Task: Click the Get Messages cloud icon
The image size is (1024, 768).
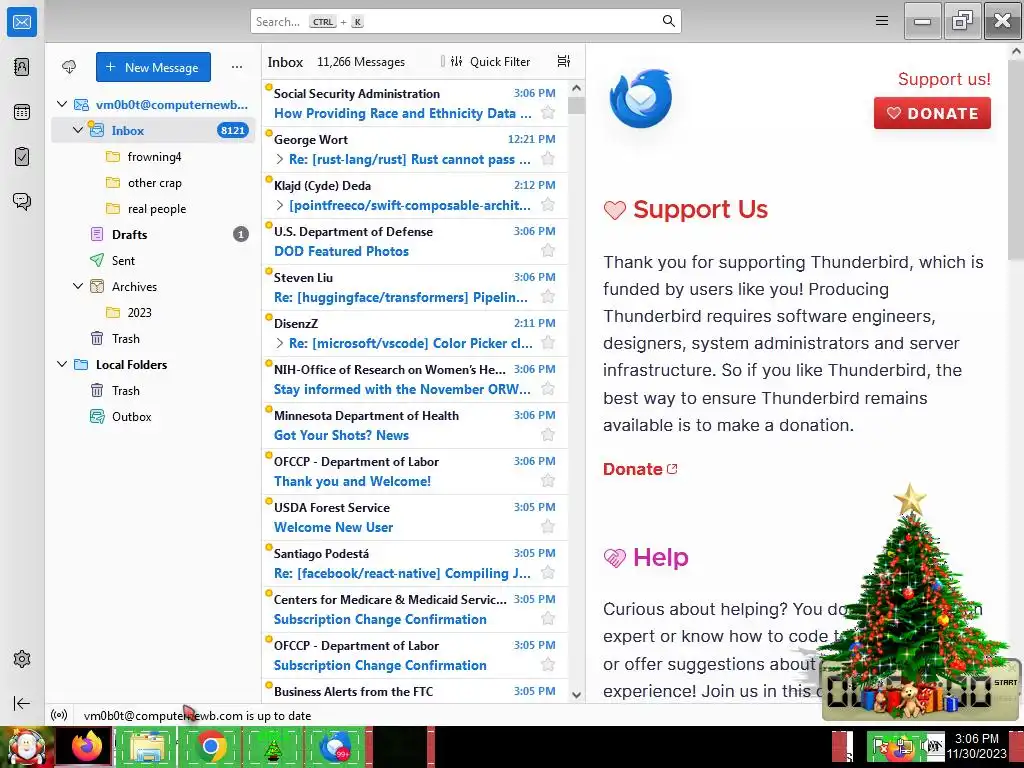Action: [69, 67]
